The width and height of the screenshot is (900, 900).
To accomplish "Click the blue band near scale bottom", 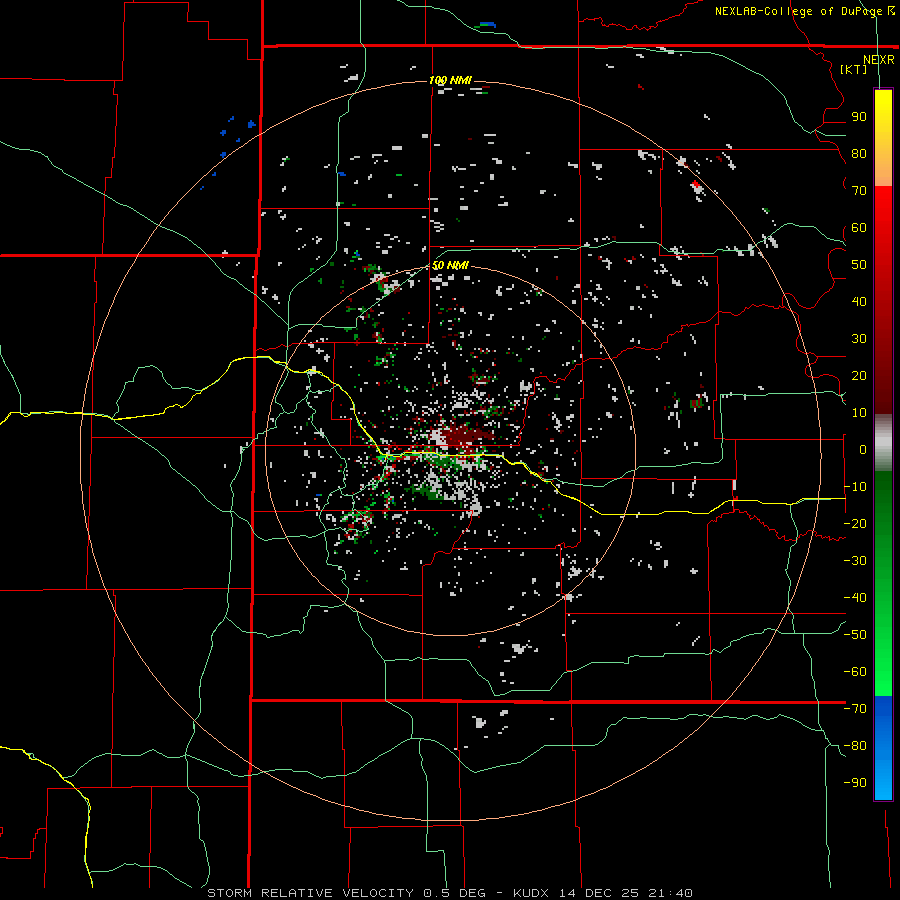I will 883,748.
